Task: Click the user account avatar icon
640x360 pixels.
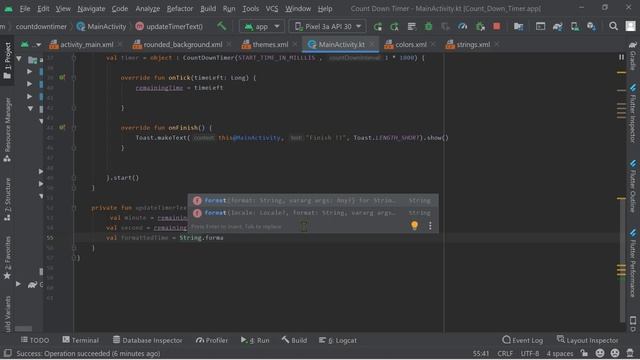Action: pyautogui.click(x=630, y=27)
